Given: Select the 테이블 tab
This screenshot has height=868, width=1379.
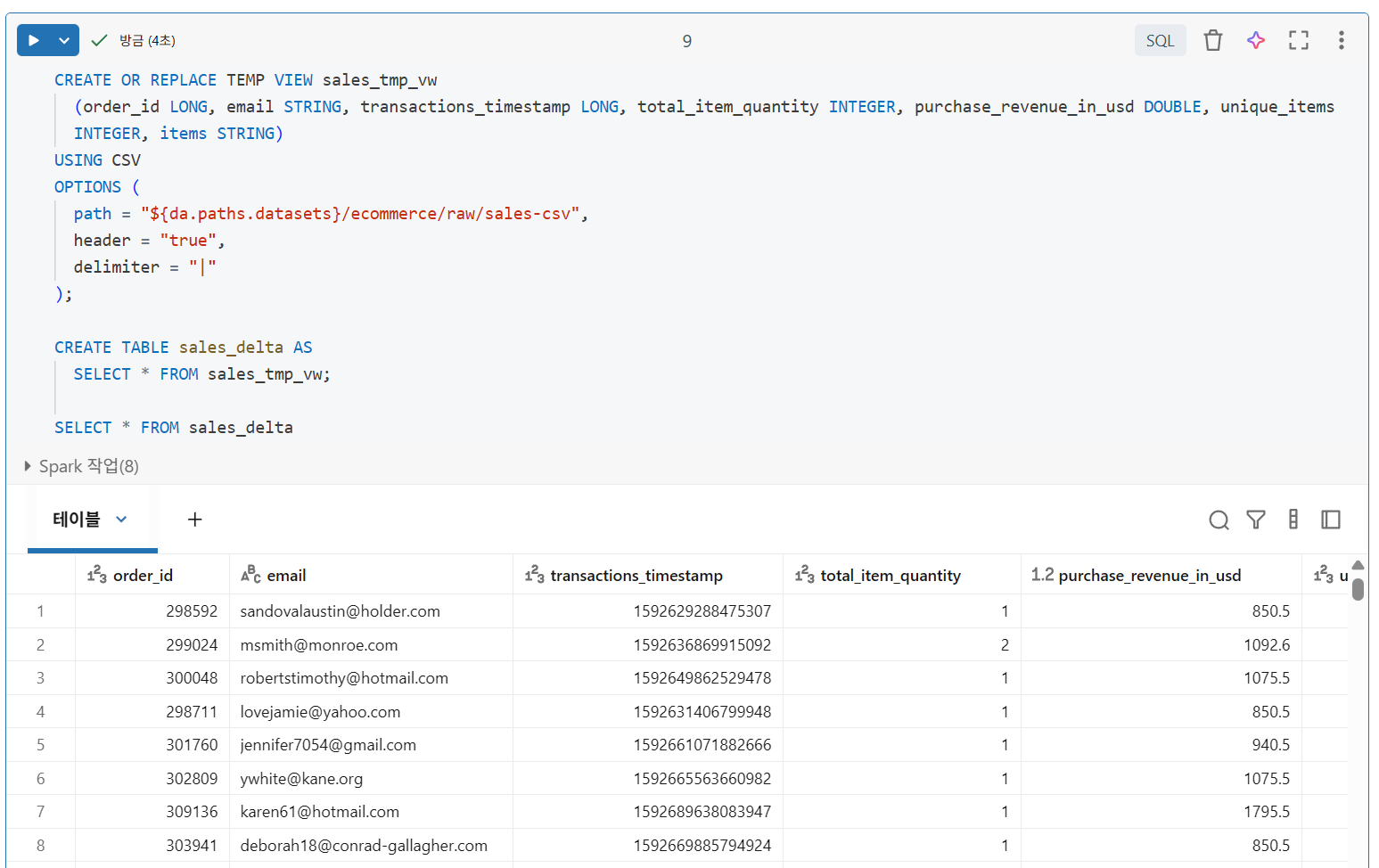Looking at the screenshot, I should pos(77,520).
